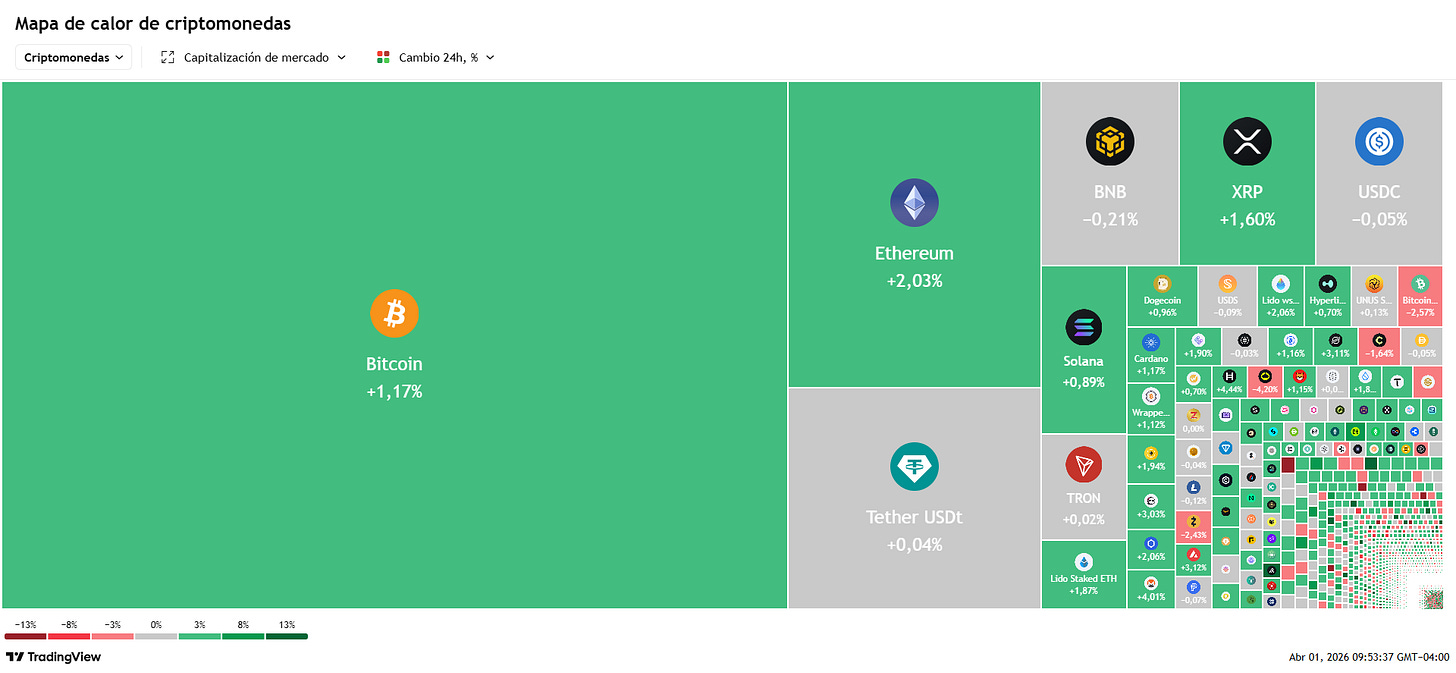1456x673 pixels.
Task: Select the −13% dark red legend swatch
Action: pyautogui.click(x=25, y=636)
